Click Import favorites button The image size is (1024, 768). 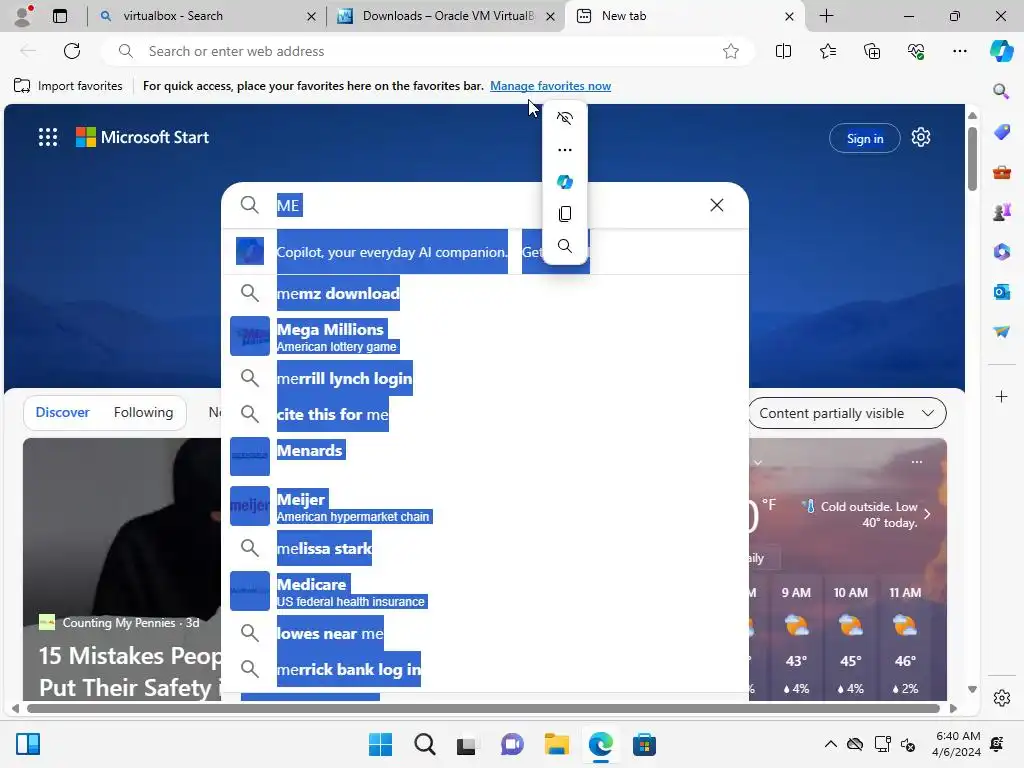tap(68, 86)
